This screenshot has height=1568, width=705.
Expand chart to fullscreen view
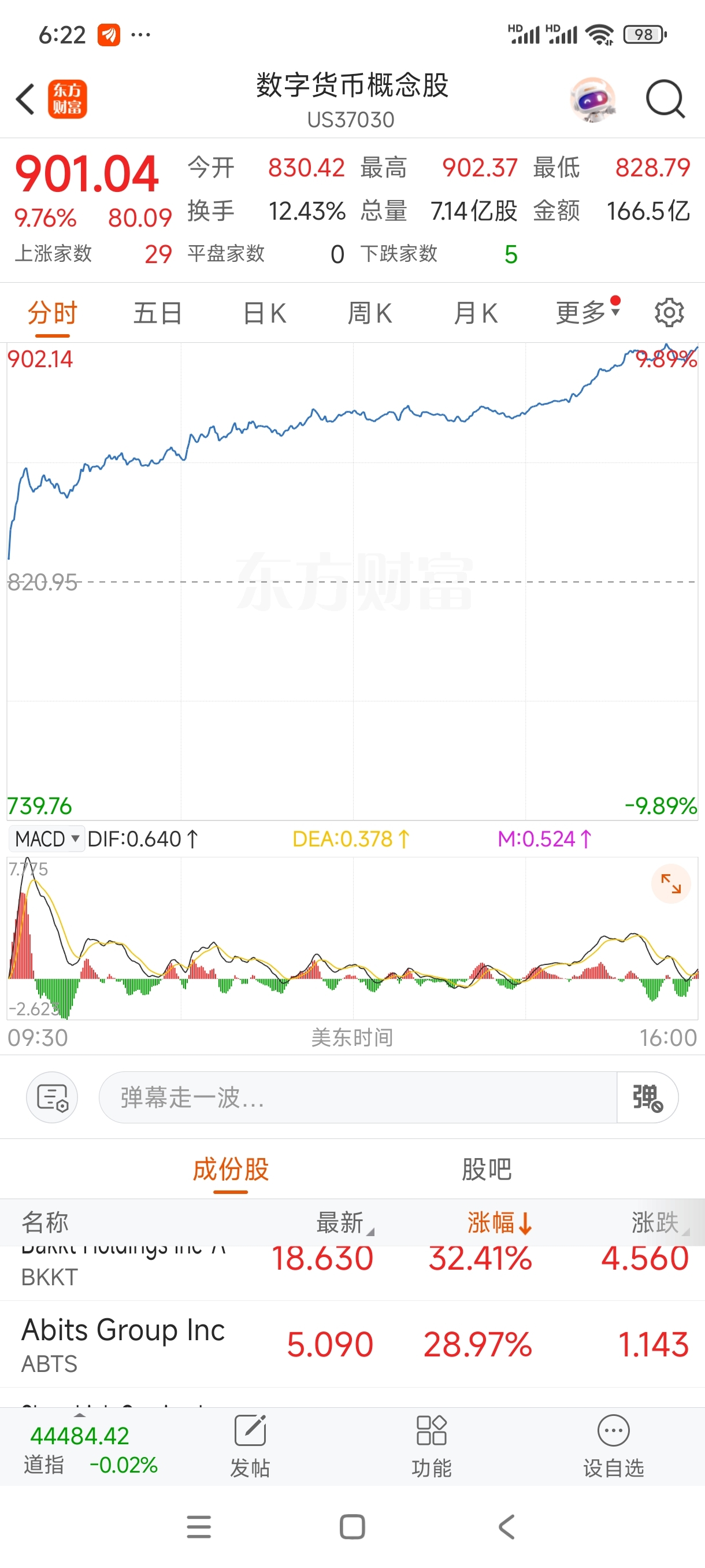tap(671, 883)
